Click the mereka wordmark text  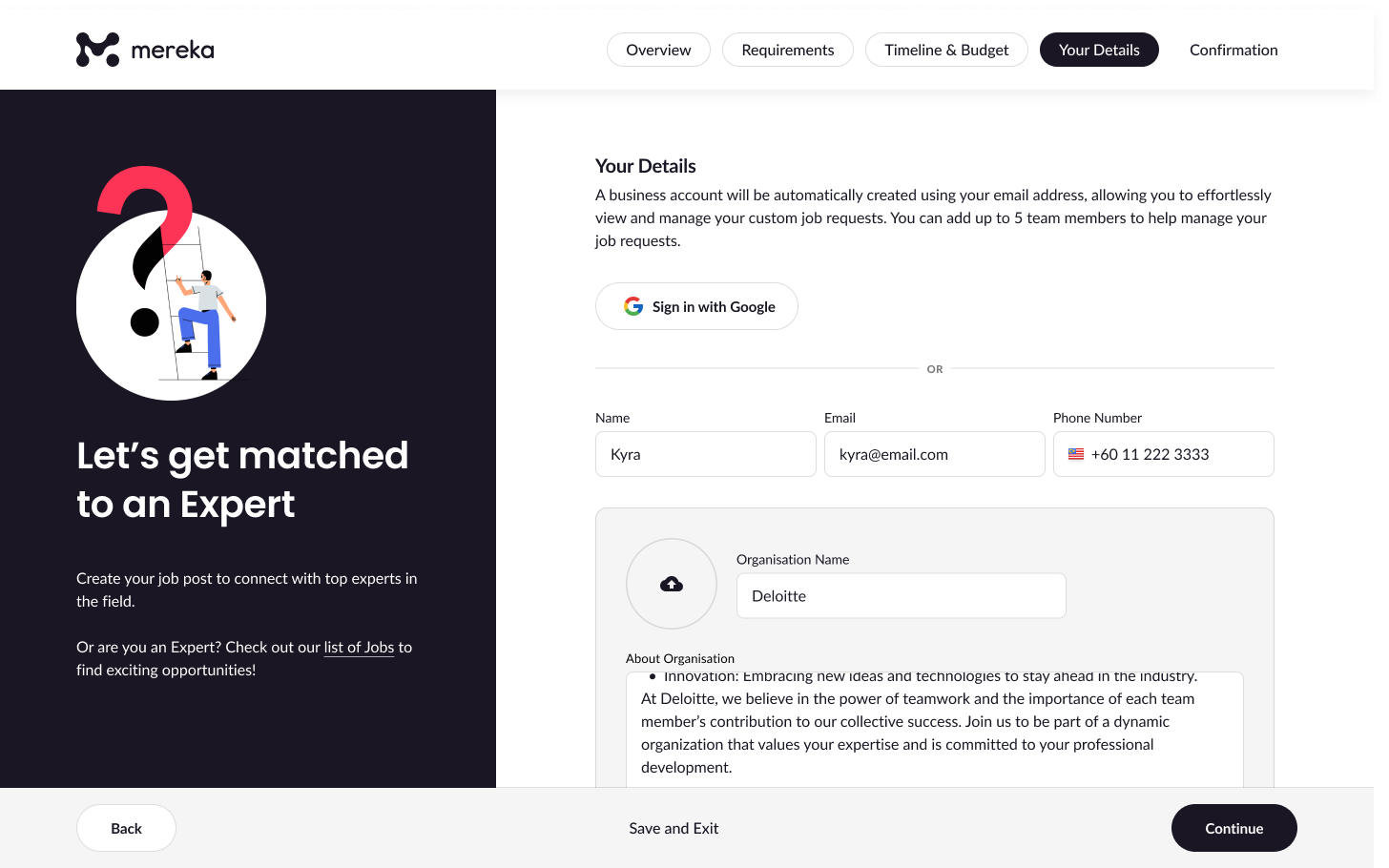click(x=173, y=51)
